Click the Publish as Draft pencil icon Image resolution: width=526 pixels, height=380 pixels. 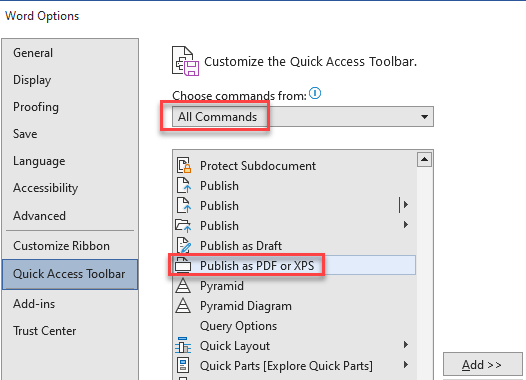coord(184,246)
